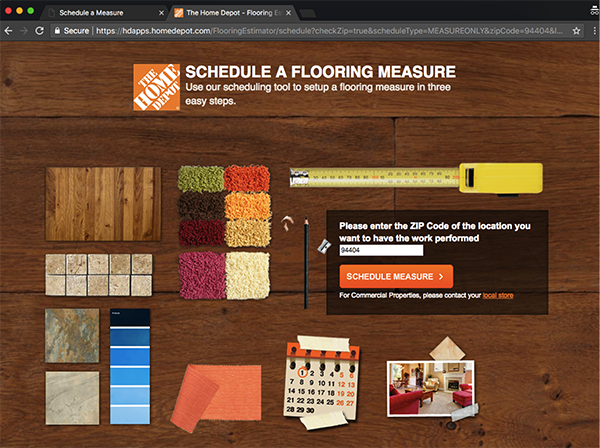Click the macOS green fullscreen button
The height and width of the screenshot is (448, 600).
coord(31,11)
